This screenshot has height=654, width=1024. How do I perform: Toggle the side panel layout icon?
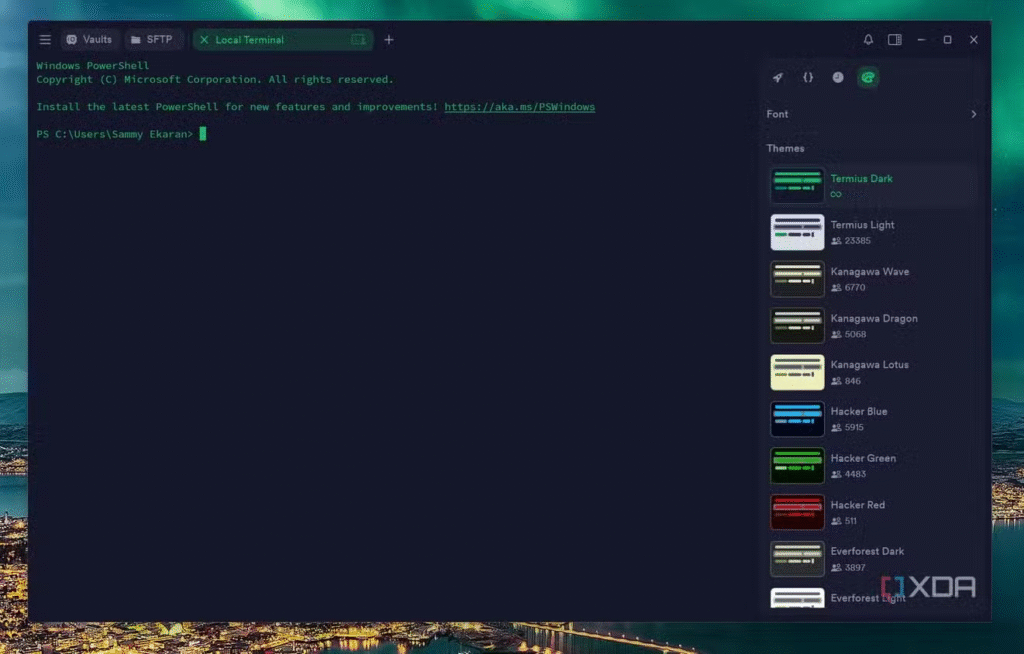click(895, 40)
